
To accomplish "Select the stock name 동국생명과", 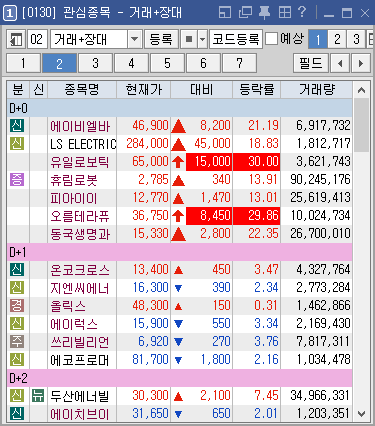I will (80, 234).
